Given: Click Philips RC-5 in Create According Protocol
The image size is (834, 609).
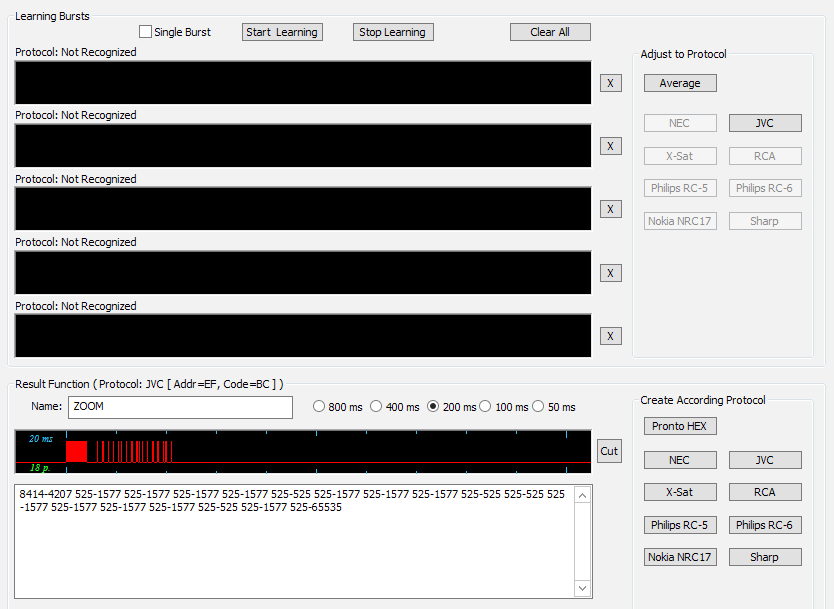Looking at the screenshot, I should (x=680, y=525).
